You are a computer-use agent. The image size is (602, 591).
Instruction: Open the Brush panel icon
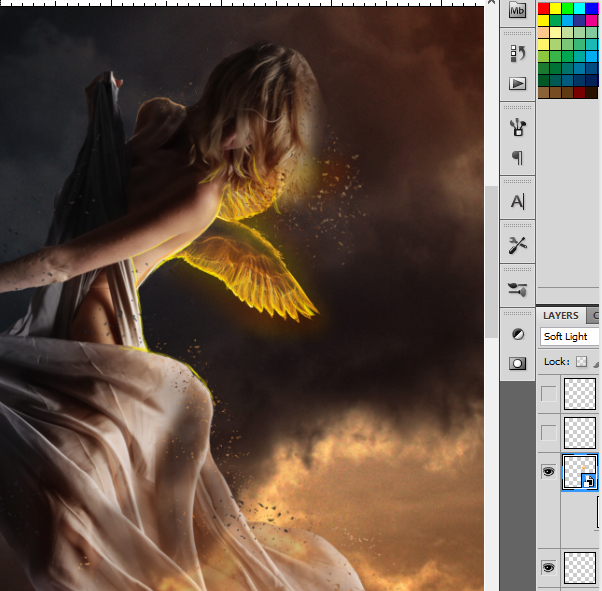point(517,127)
